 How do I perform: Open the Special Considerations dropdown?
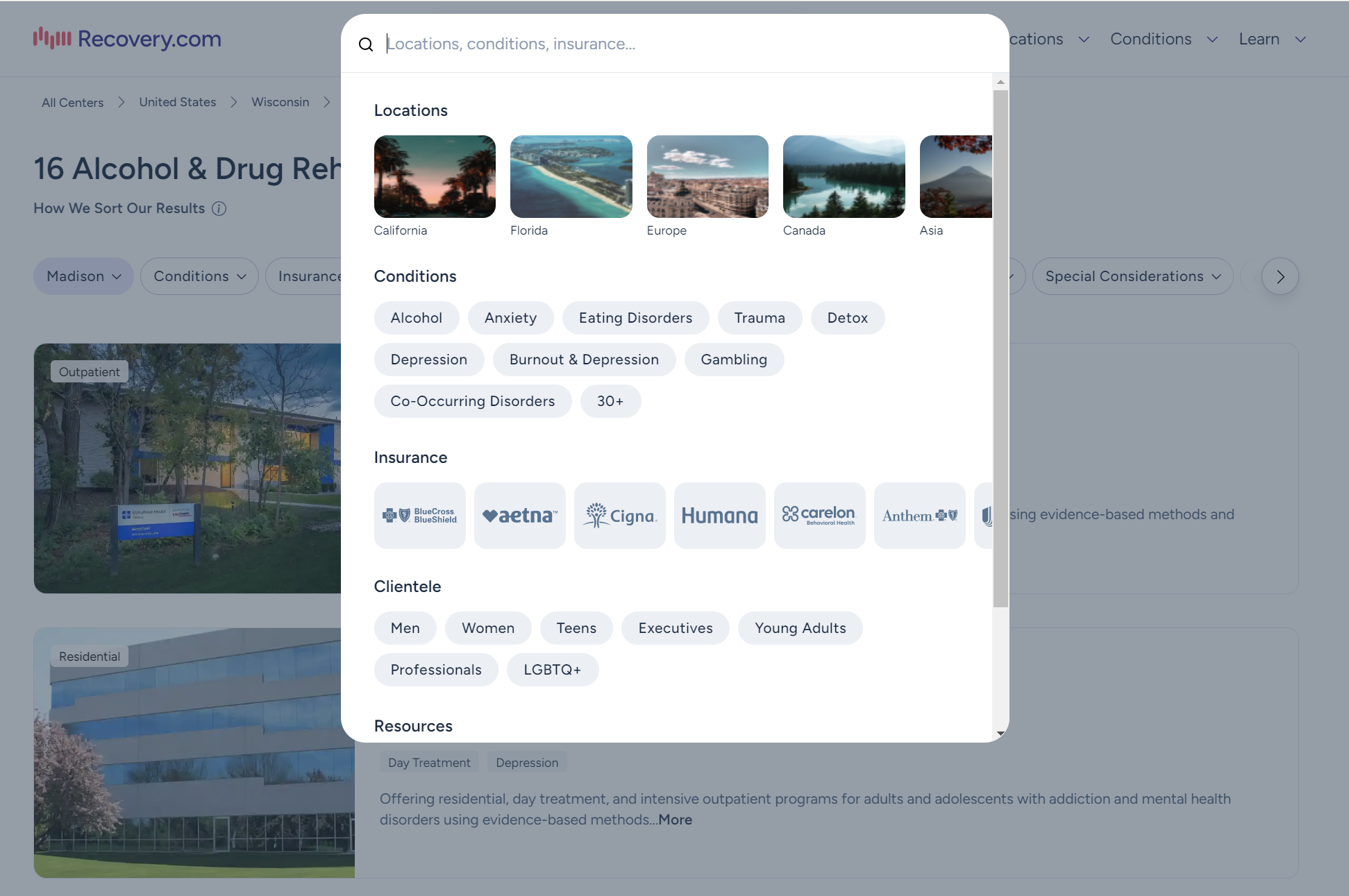[1132, 276]
